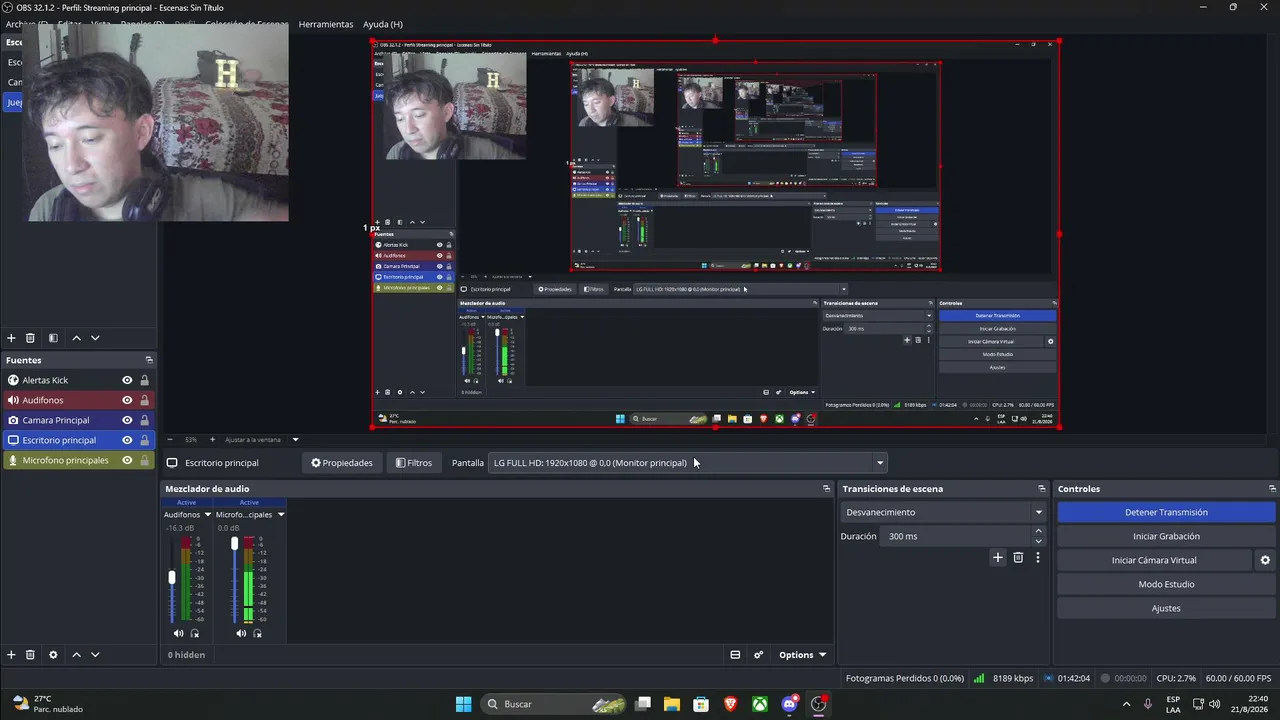Add a new scene transition

click(997, 558)
